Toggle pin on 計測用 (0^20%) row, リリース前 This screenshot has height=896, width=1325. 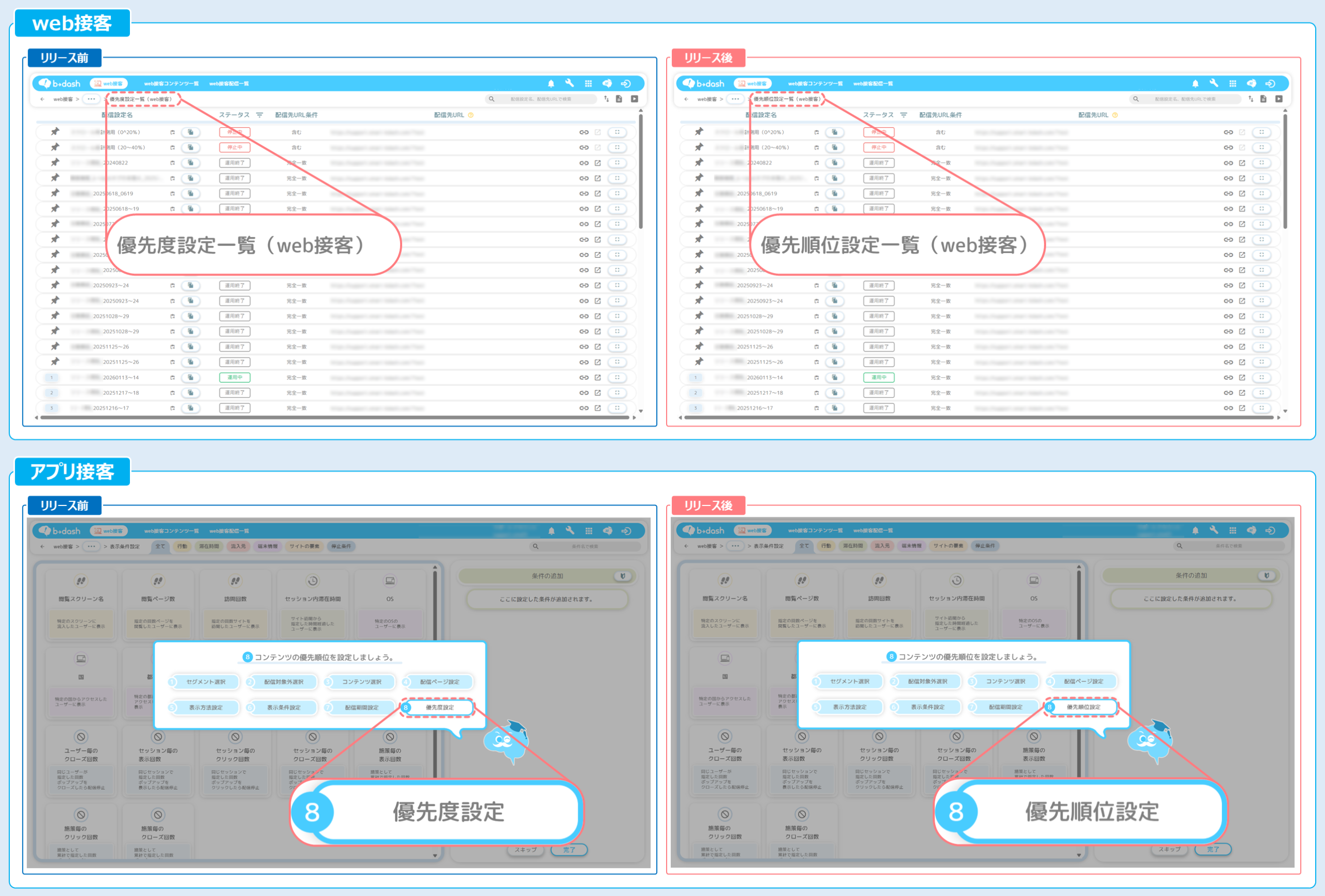point(55,132)
